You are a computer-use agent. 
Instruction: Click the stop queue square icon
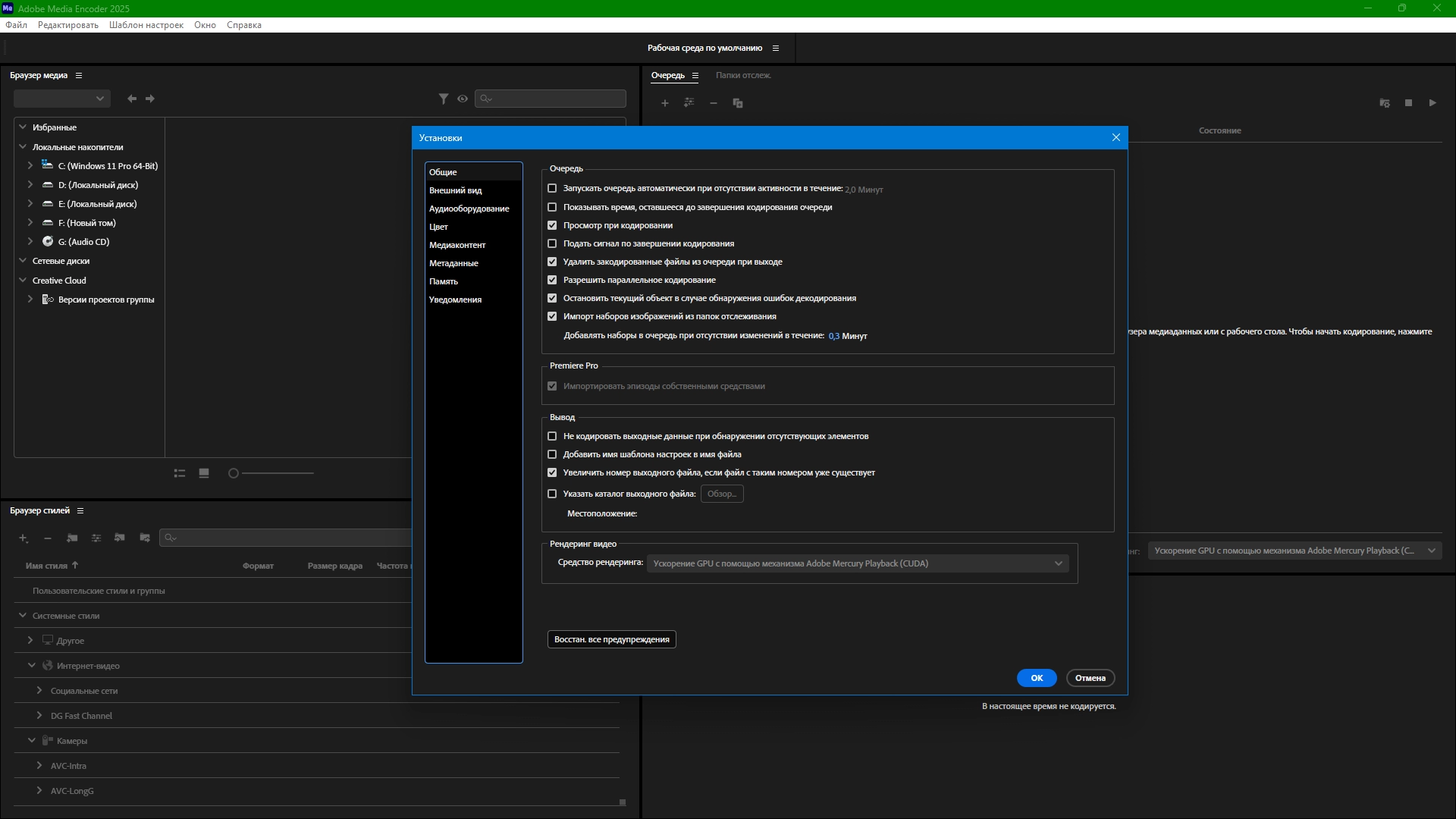tap(1408, 103)
